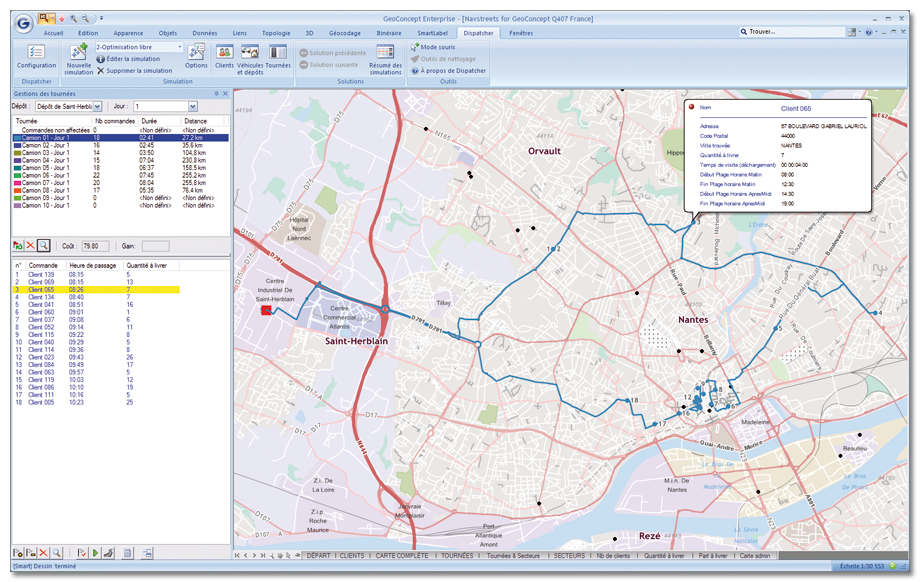Screen dimensions: 920x582
Task: Expand the Dépôt dropdown
Action: click(x=97, y=106)
